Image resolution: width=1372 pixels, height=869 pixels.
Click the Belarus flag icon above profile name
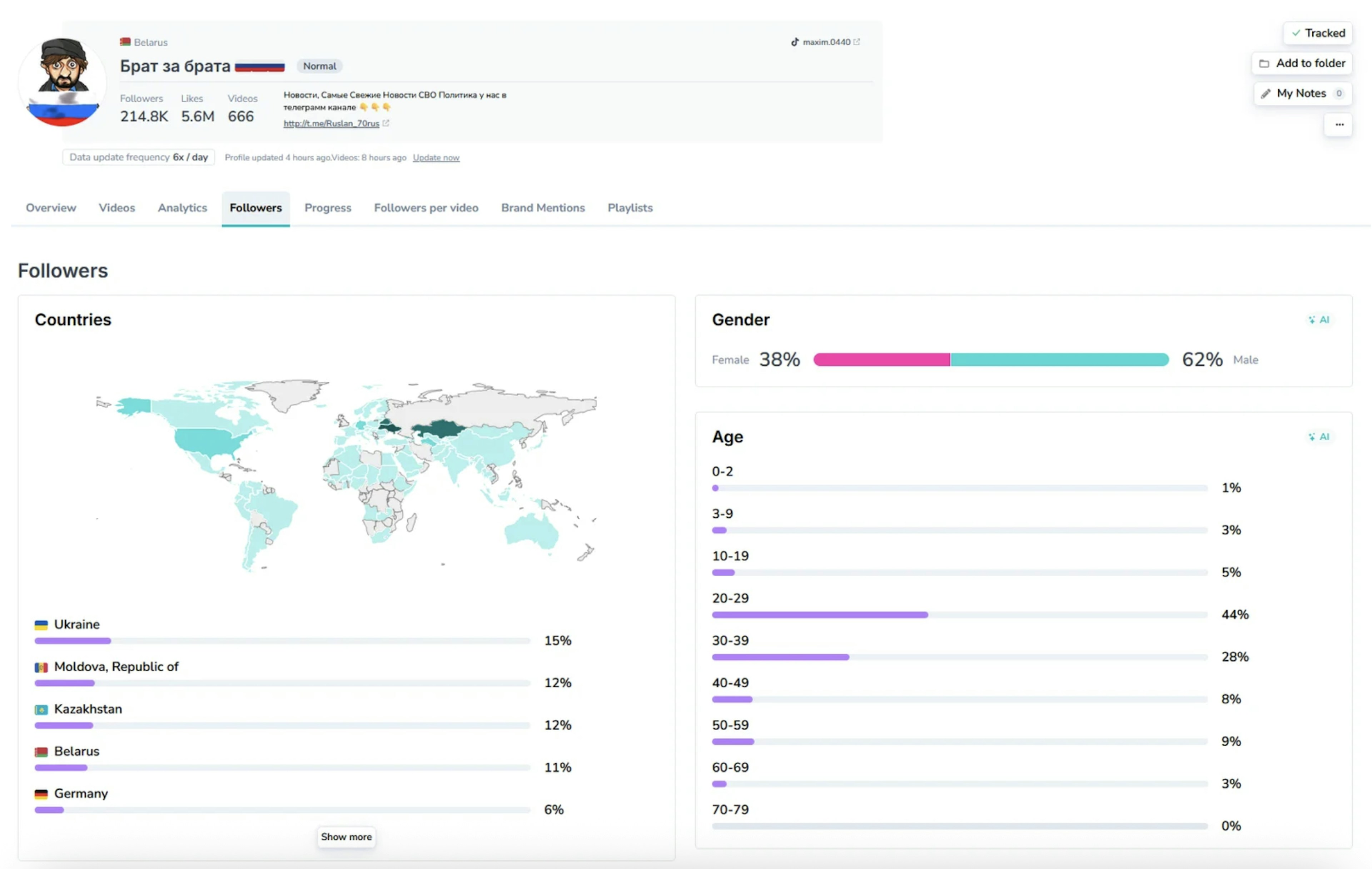click(x=125, y=42)
